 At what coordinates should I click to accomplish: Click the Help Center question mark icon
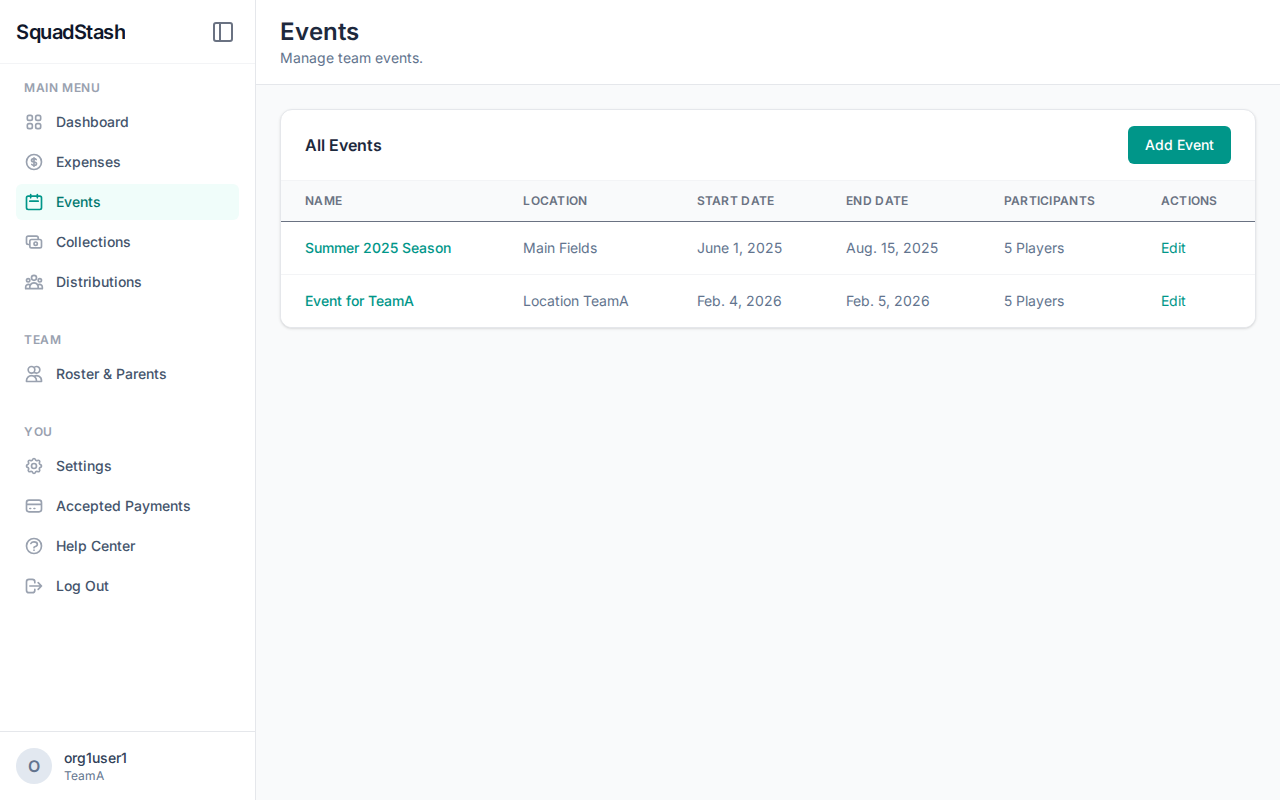33,545
